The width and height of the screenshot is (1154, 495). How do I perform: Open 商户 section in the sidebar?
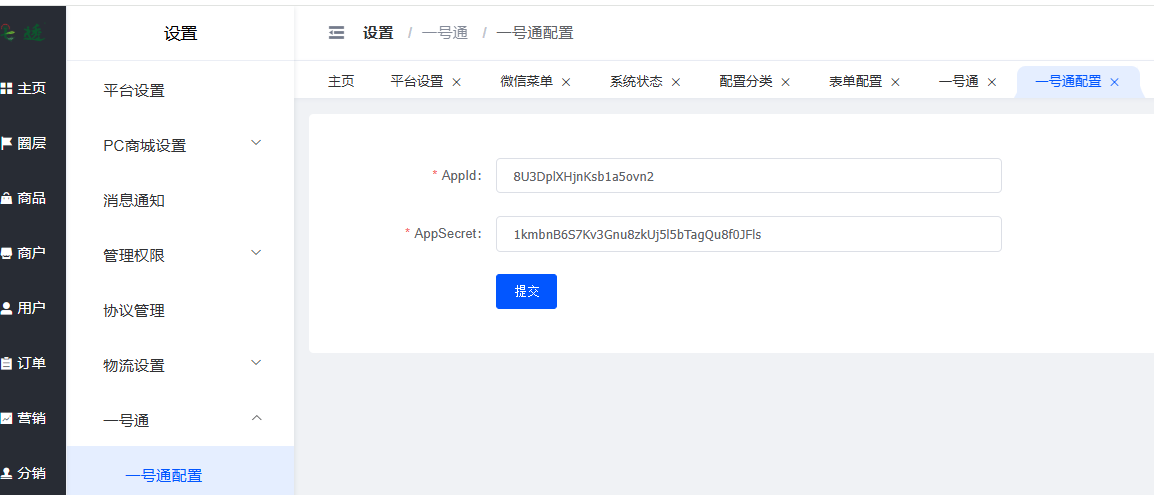pyautogui.click(x=24, y=253)
